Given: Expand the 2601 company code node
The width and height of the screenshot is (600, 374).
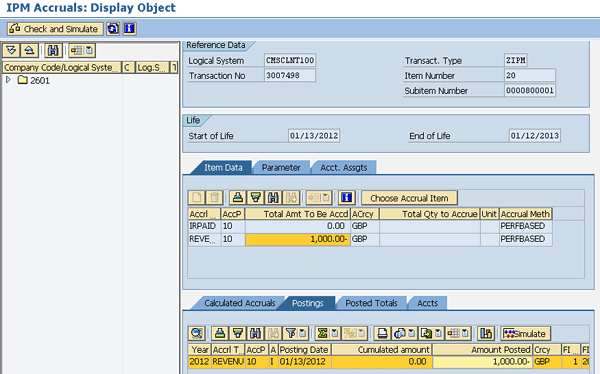Looking at the screenshot, I should pos(8,80).
